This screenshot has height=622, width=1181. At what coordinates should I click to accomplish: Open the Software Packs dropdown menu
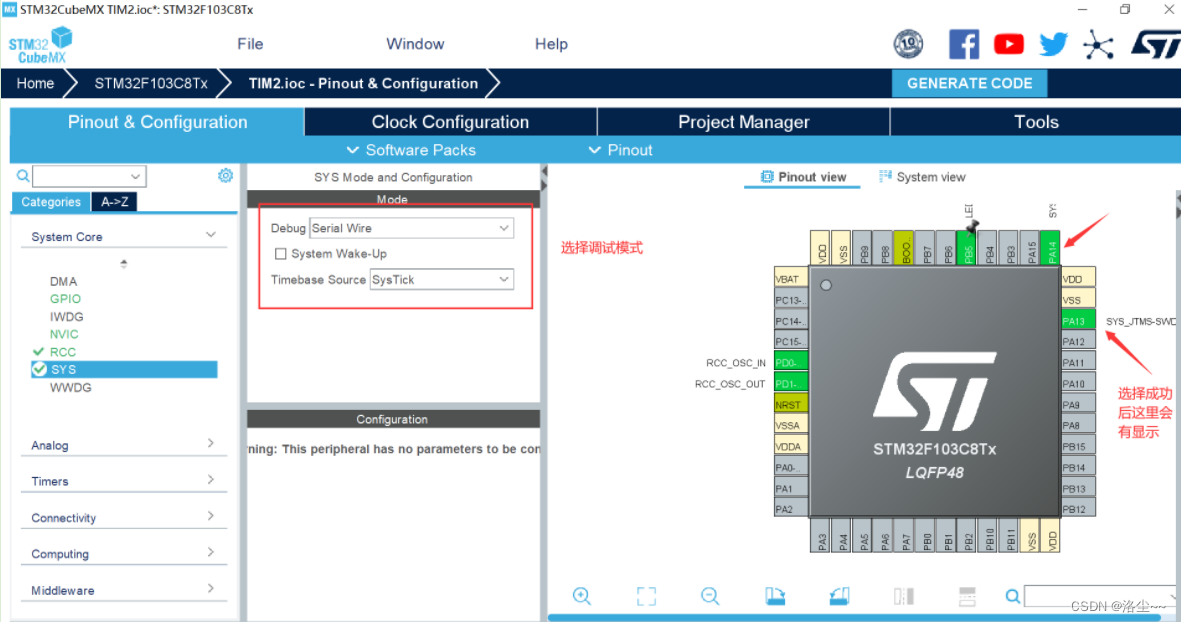(410, 150)
